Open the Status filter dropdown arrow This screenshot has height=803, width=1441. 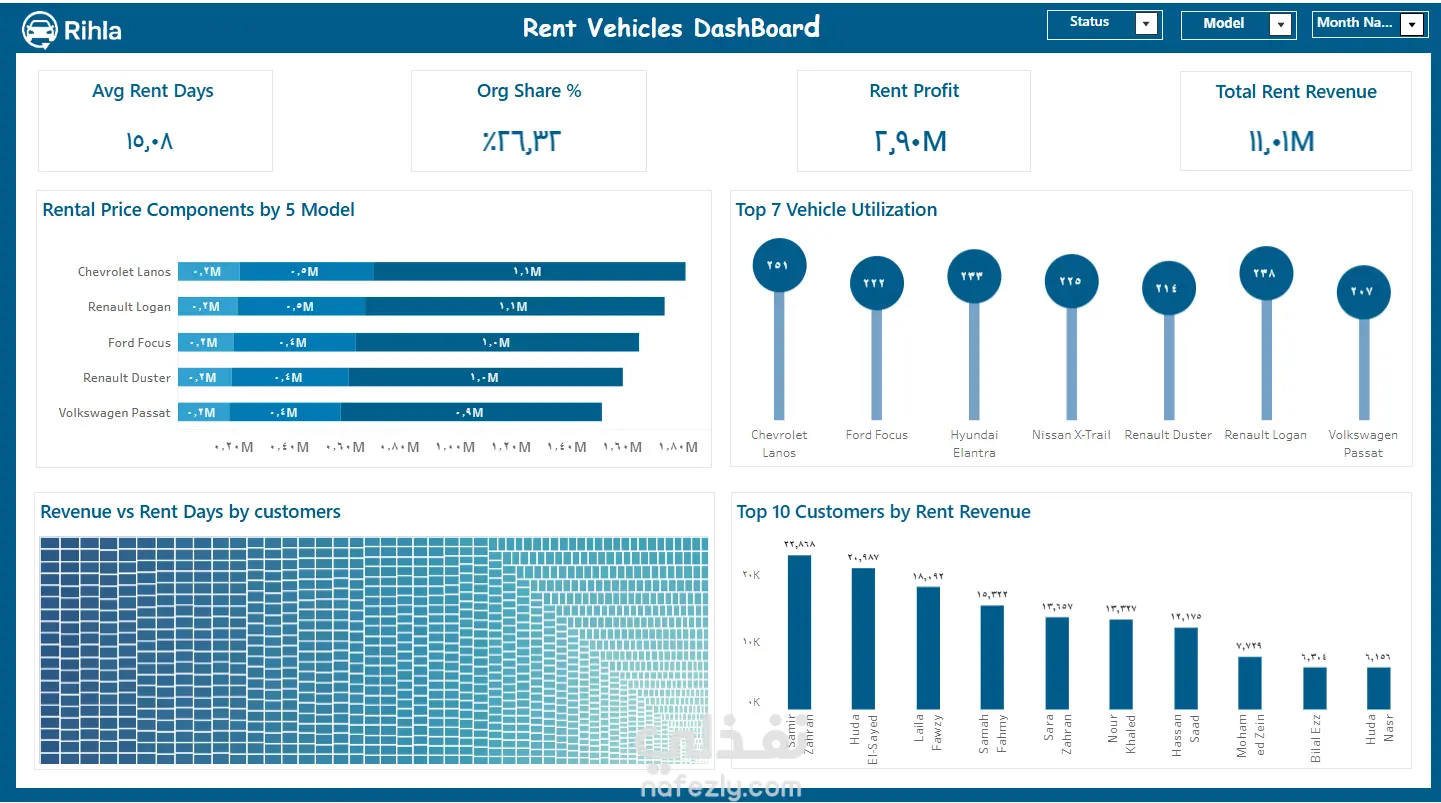point(1146,24)
